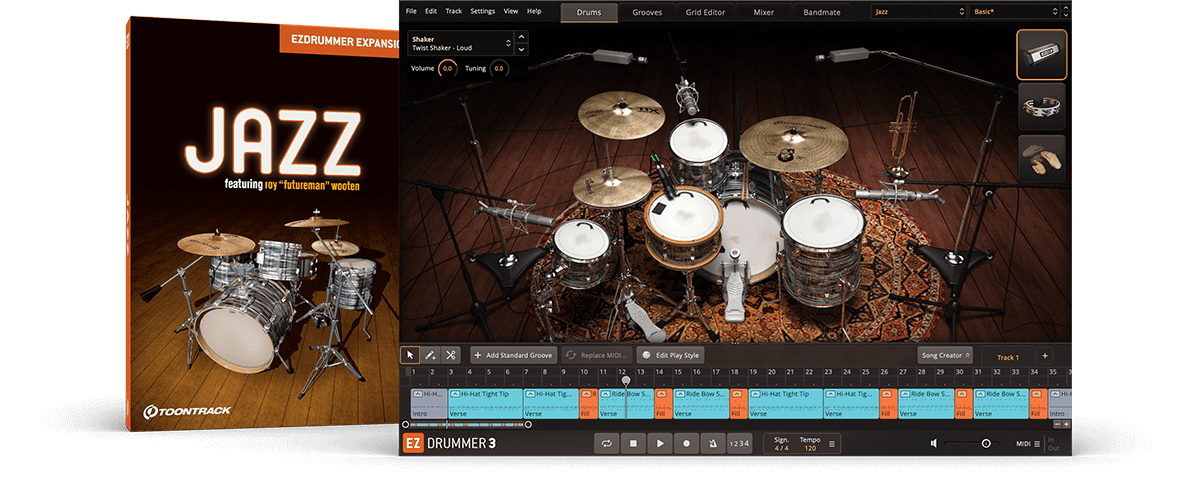The height and width of the screenshot is (488, 1200).
Task: Click the speaker volume icon
Action: tap(934, 443)
